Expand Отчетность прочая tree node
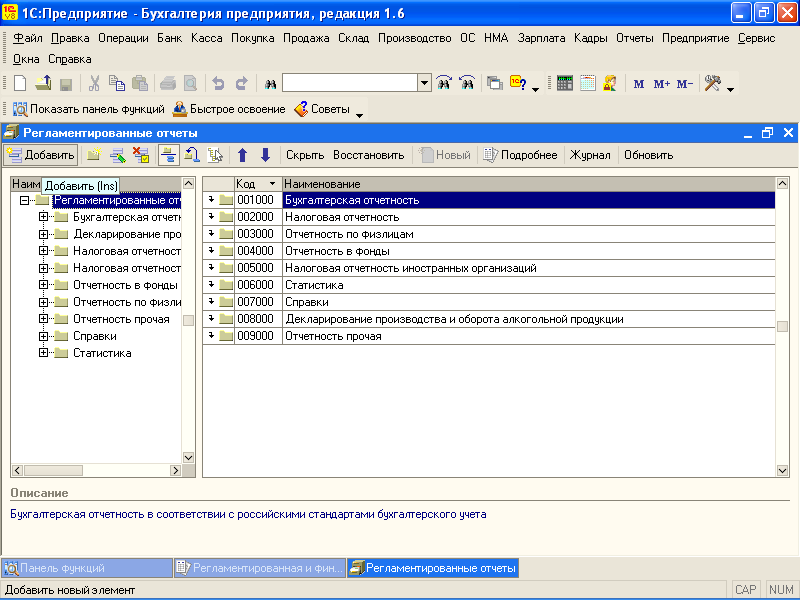The image size is (800, 600). point(43,319)
